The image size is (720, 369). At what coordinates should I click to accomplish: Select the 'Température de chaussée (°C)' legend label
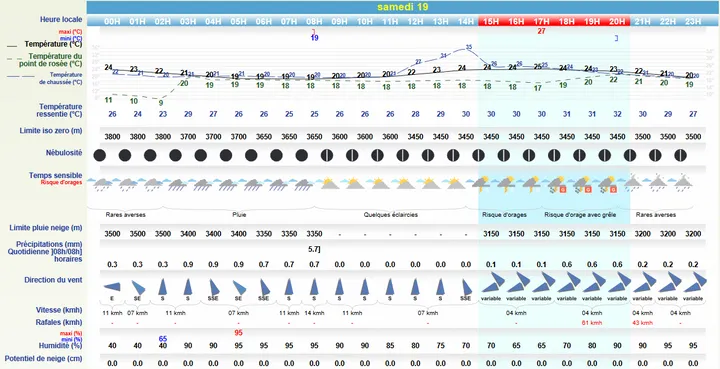[x=60, y=78]
